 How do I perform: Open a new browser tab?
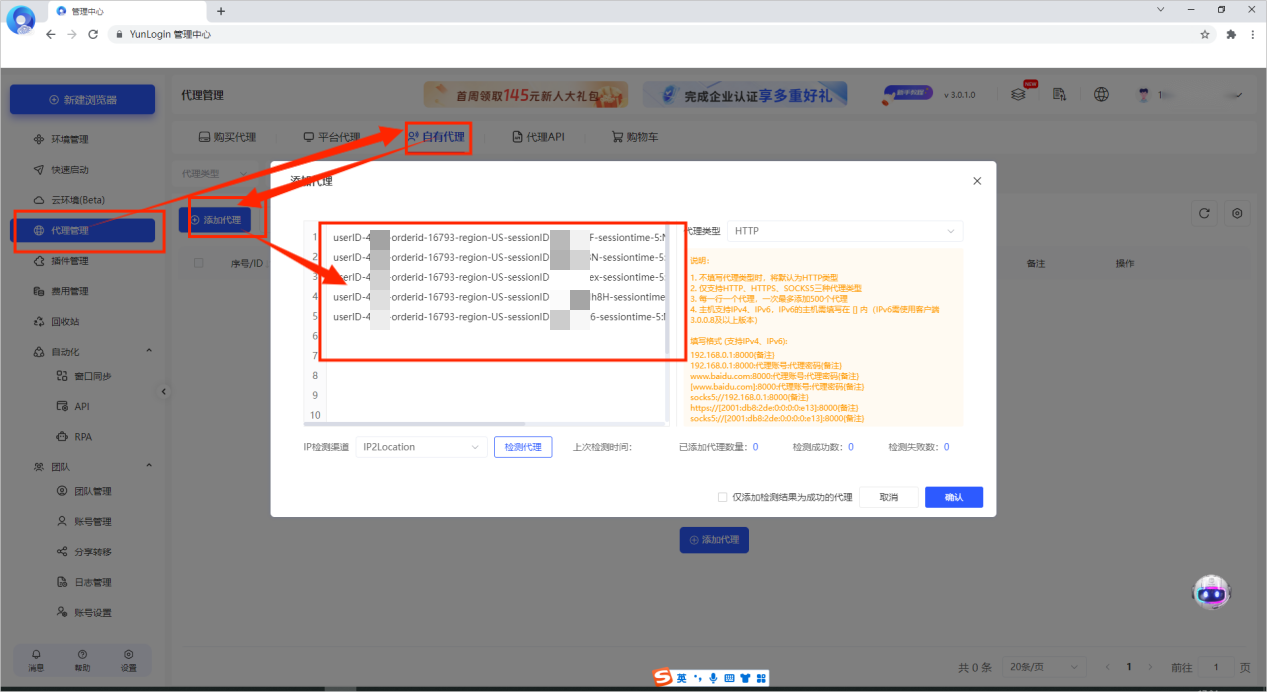pyautogui.click(x=221, y=11)
